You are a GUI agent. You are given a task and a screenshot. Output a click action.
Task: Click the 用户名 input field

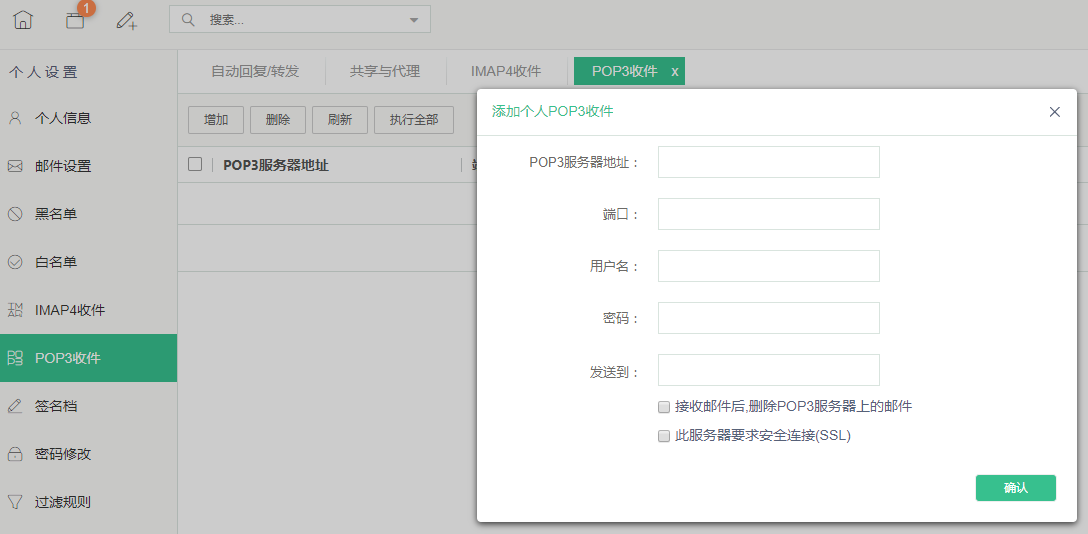tap(769, 266)
